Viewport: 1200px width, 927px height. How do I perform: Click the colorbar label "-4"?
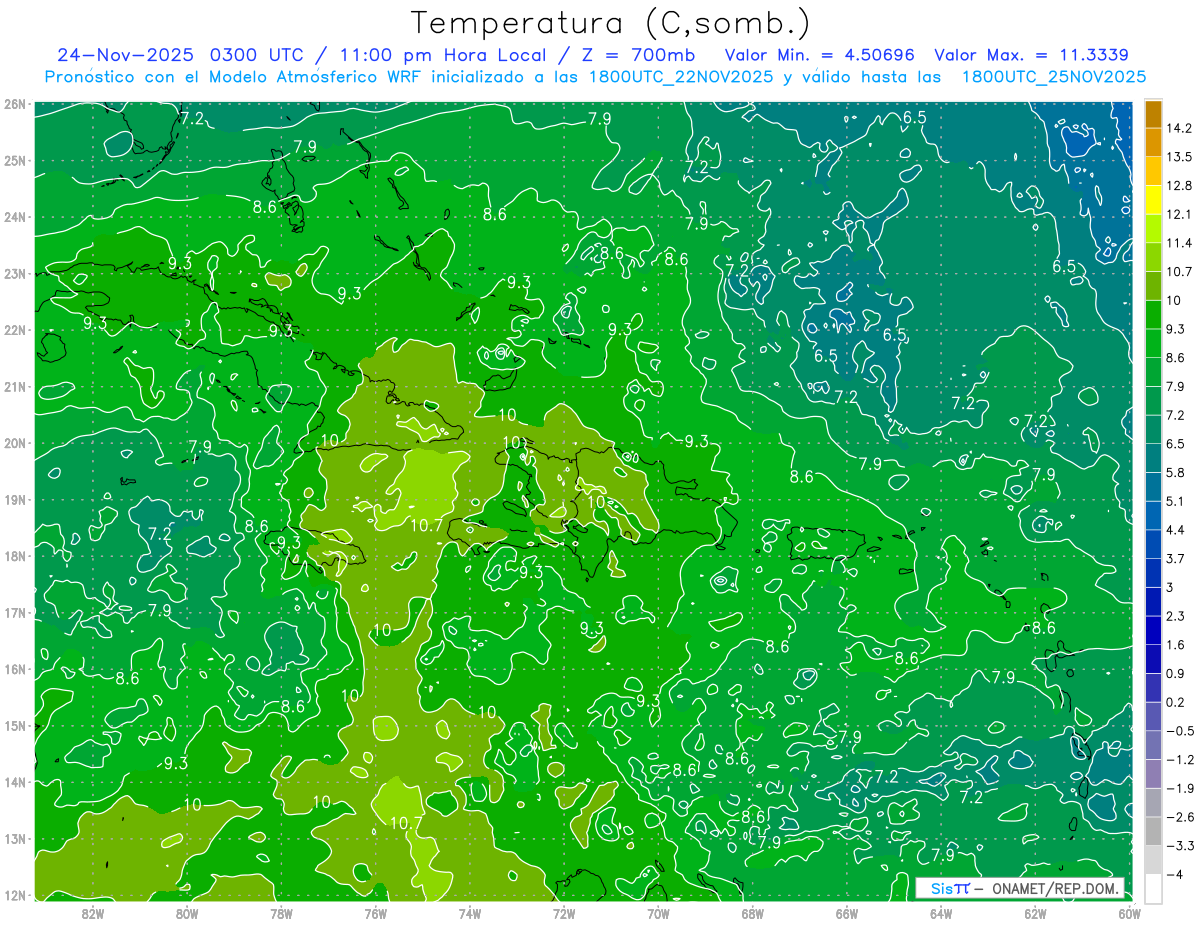(1174, 875)
